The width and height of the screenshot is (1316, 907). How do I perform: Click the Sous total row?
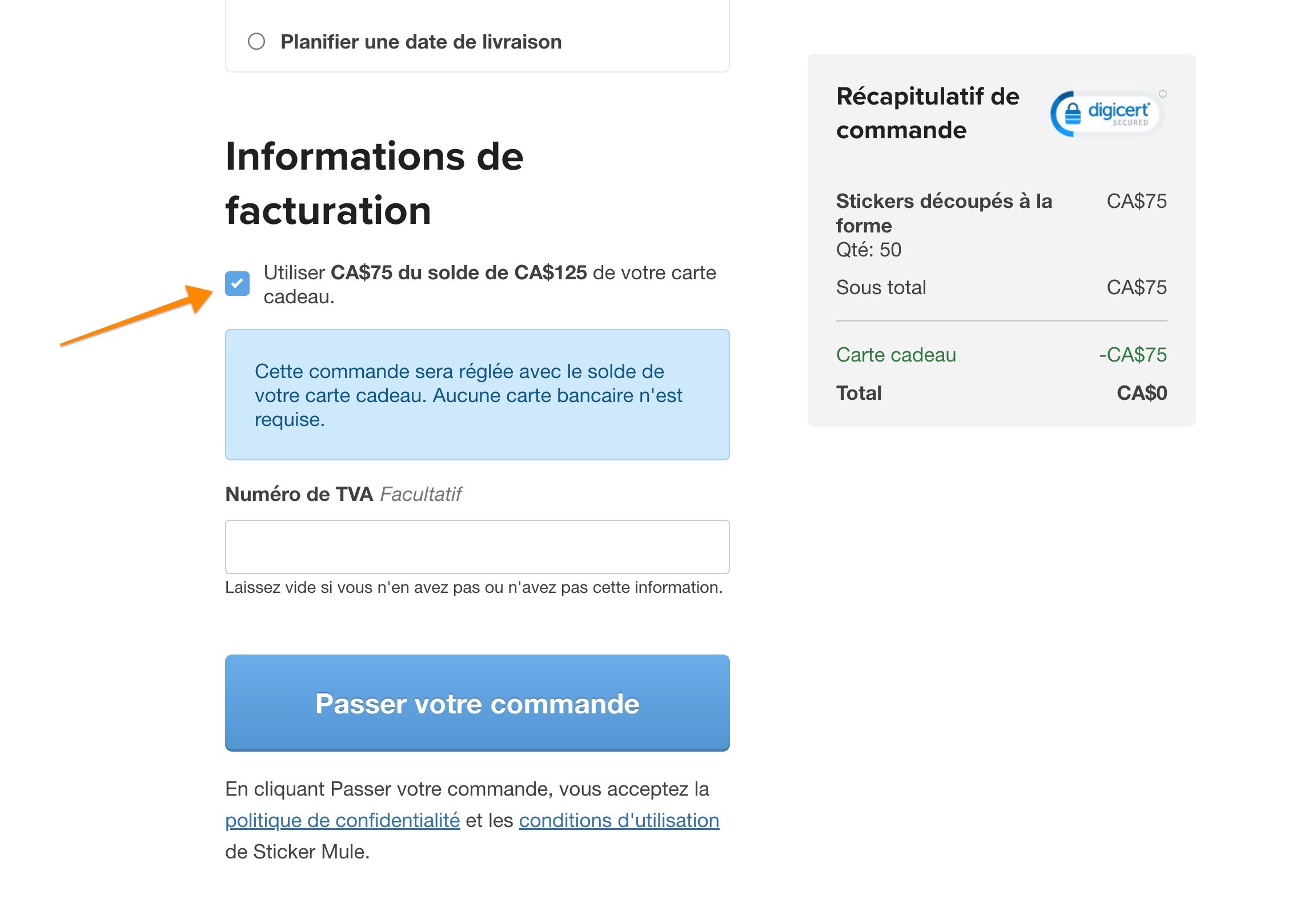[881, 287]
